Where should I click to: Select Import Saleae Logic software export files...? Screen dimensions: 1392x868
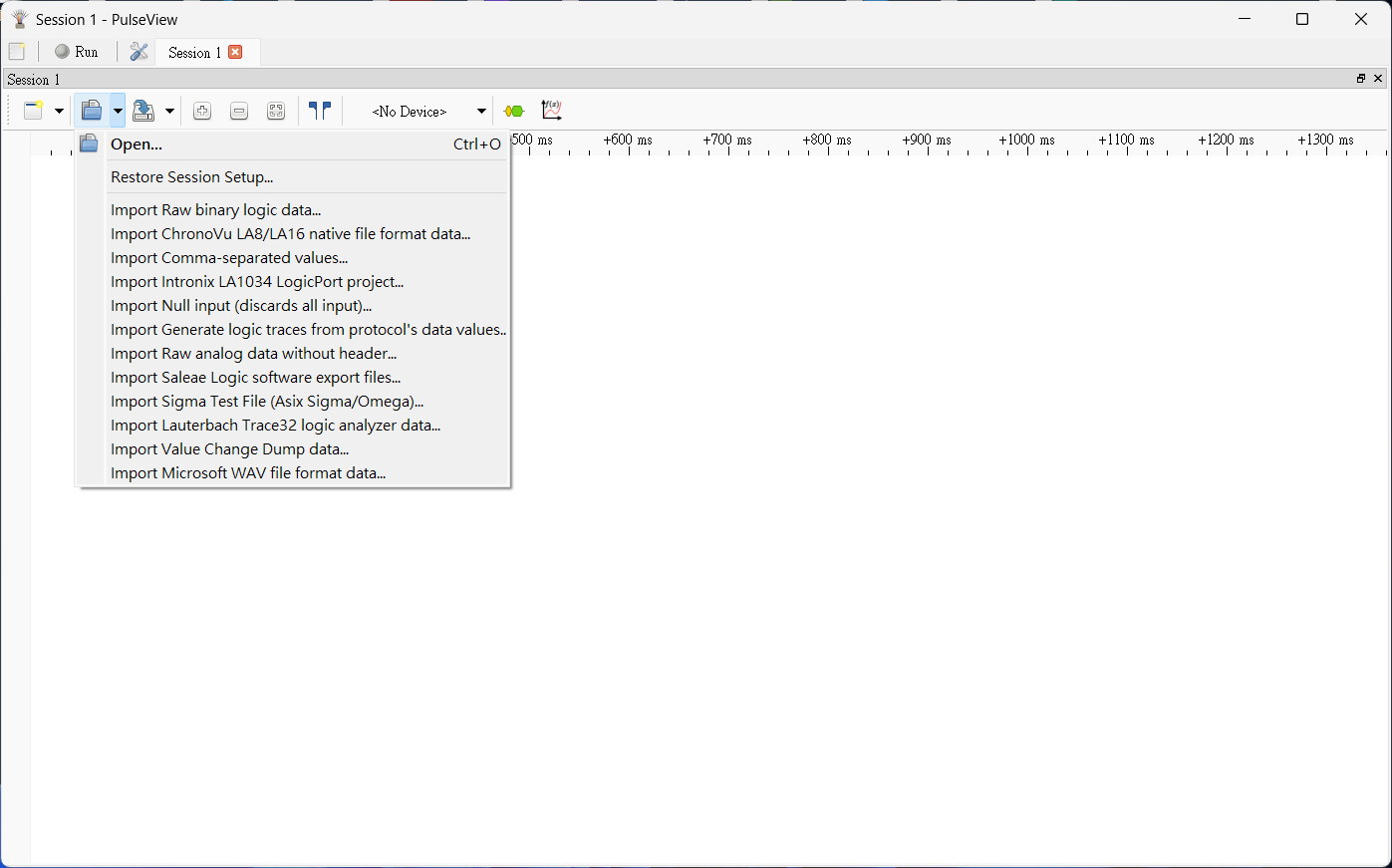tap(293, 378)
